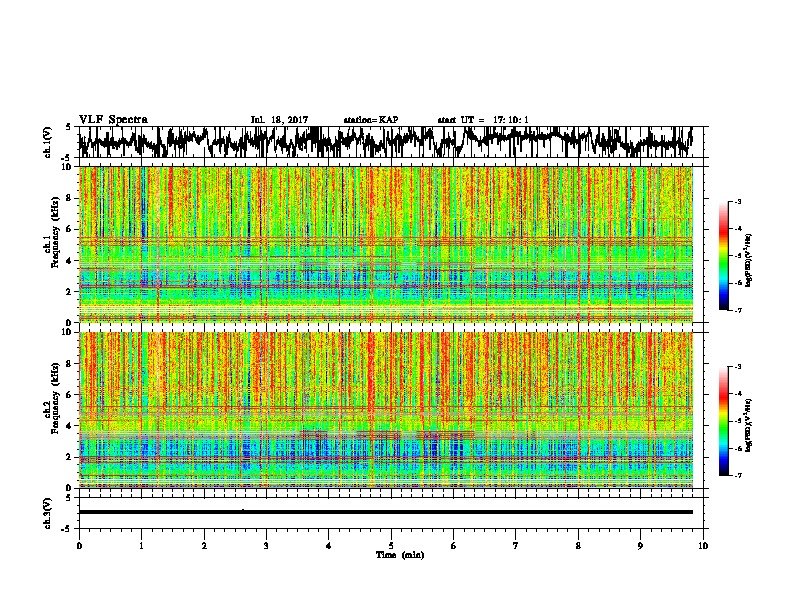Click the 6 minute tick label
The width and height of the screenshot is (792, 612).
coord(453,546)
